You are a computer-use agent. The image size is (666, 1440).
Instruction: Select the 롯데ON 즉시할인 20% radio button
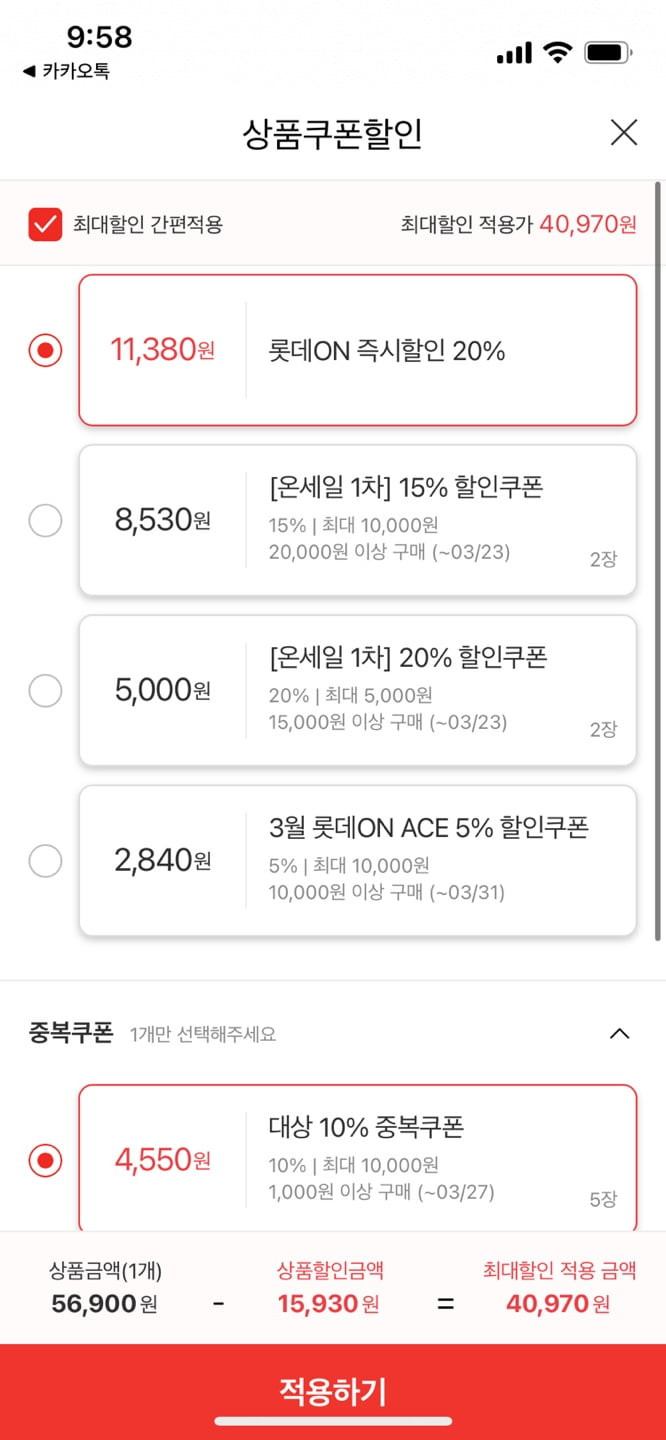pyautogui.click(x=45, y=350)
